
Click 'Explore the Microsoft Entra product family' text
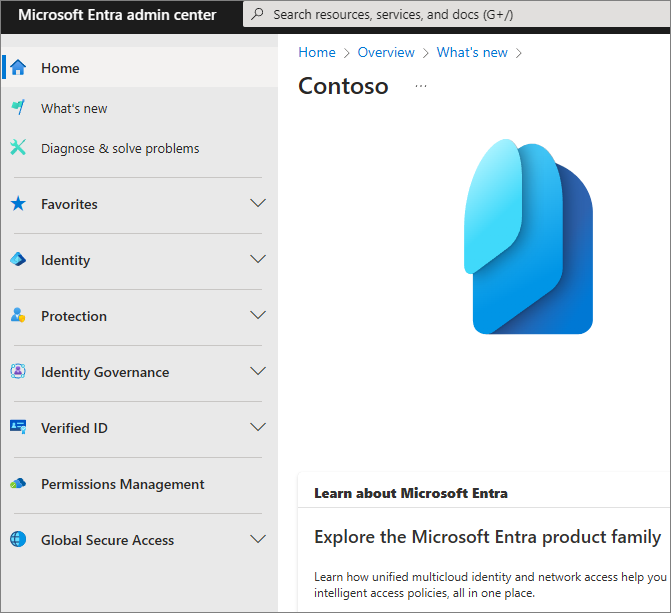click(x=487, y=537)
